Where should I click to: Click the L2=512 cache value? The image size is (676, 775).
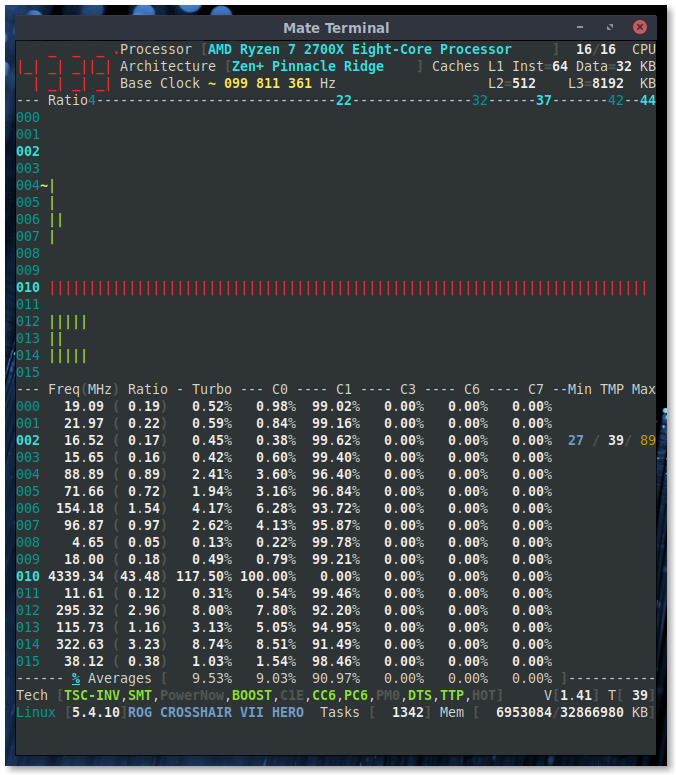tap(511, 83)
